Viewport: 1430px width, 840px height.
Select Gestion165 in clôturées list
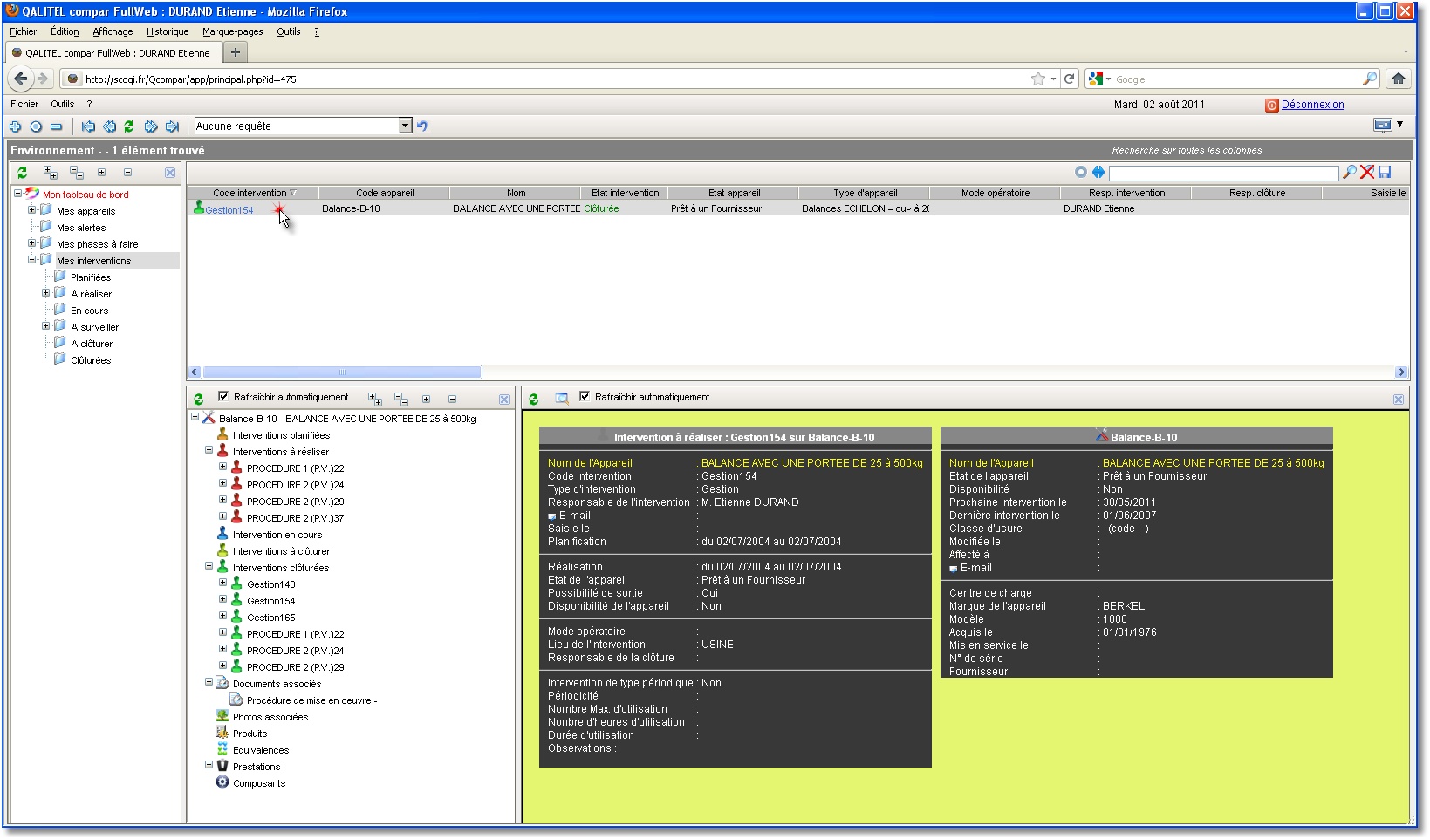click(271, 618)
